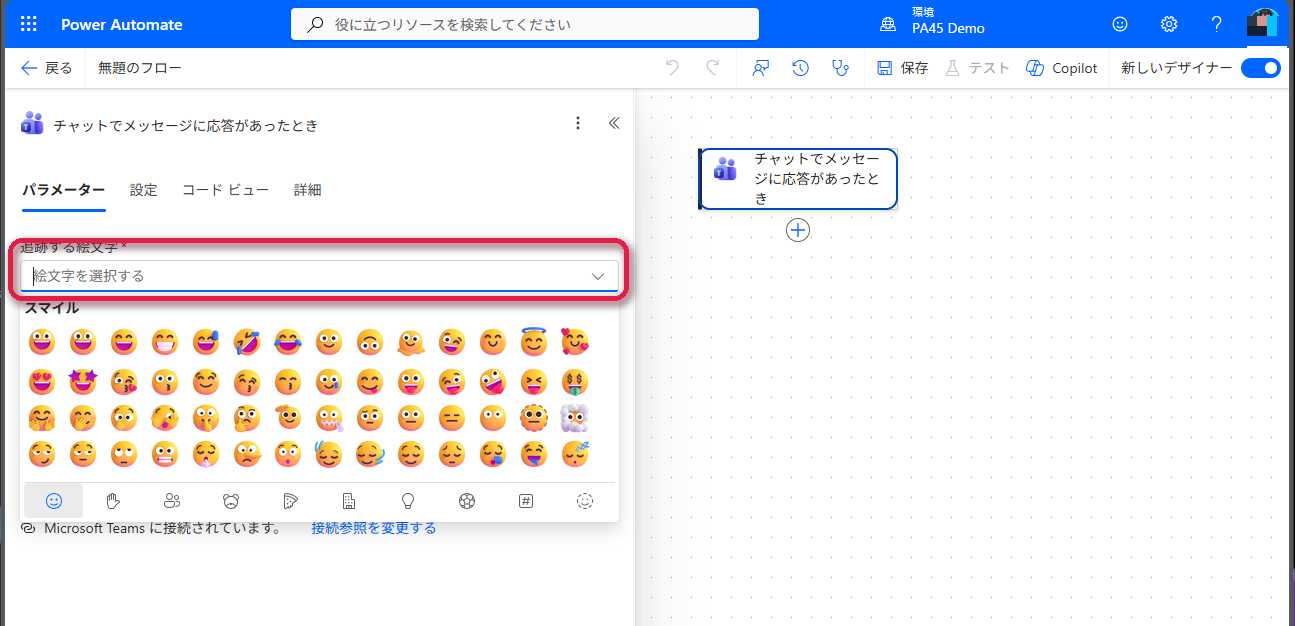The width and height of the screenshot is (1295, 626).
Task: Show the animals emoji category
Action: (x=231, y=500)
